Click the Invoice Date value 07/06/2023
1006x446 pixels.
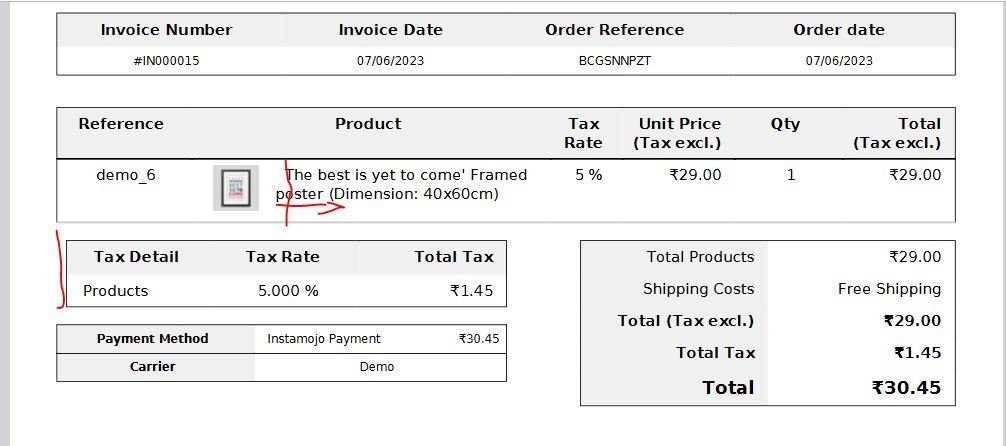click(390, 61)
